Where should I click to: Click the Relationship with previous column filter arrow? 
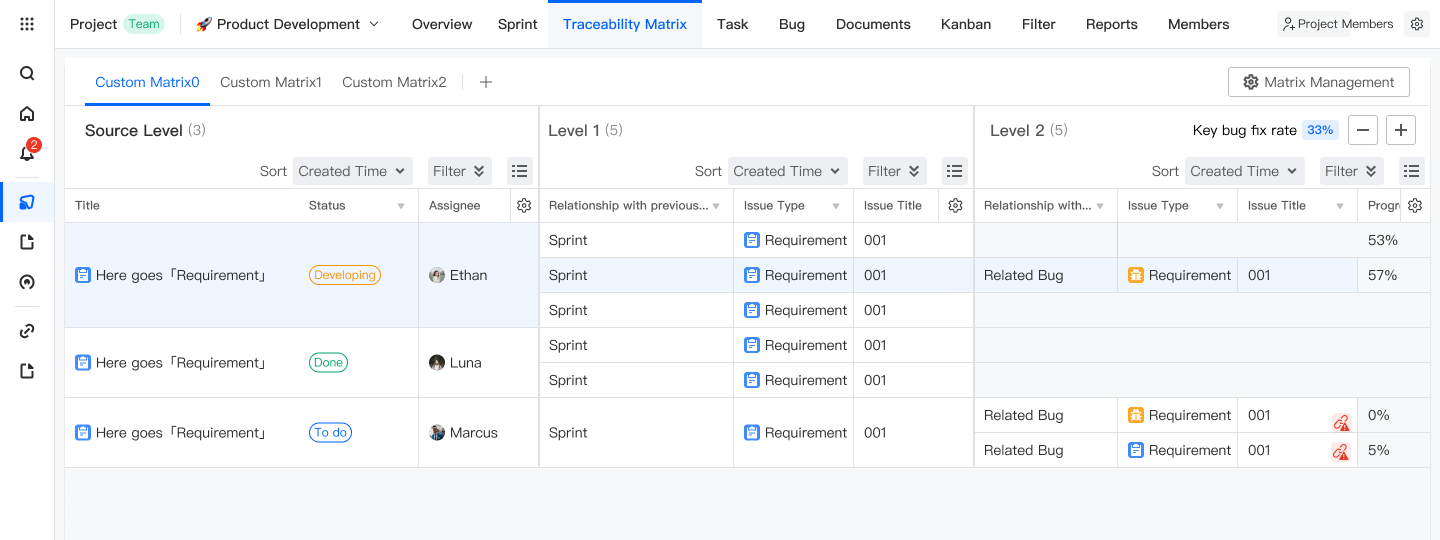pyautogui.click(x=716, y=206)
